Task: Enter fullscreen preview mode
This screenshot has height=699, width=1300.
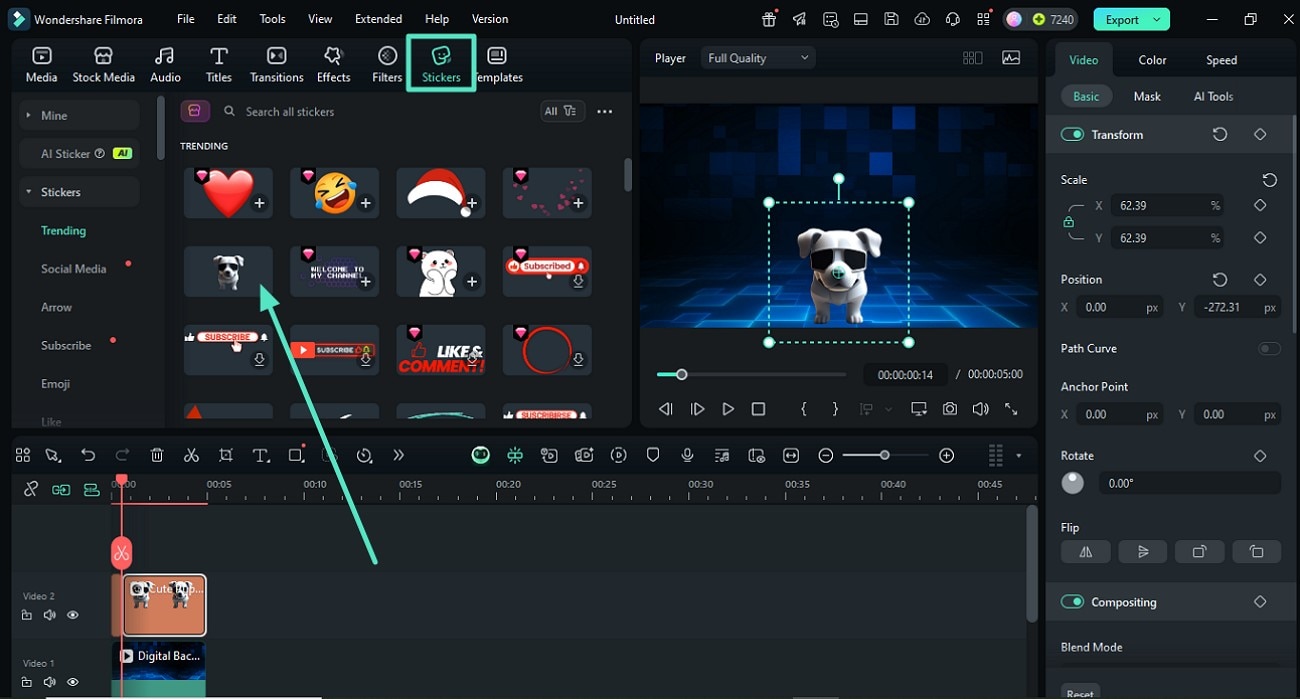Action: tap(1011, 409)
